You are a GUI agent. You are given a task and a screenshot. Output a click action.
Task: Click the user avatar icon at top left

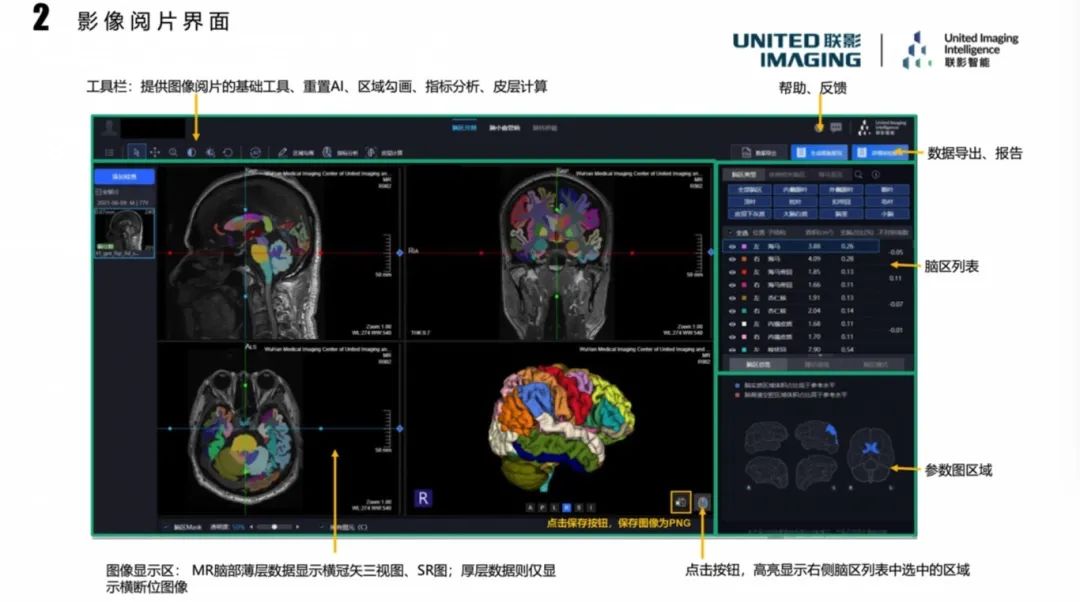click(109, 127)
